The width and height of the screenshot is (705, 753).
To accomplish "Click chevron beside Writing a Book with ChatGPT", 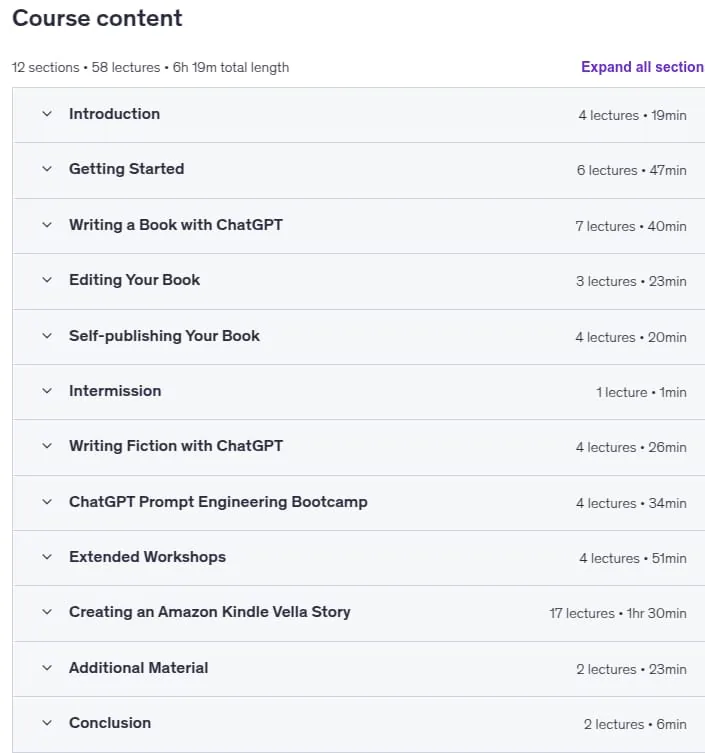I will (47, 225).
